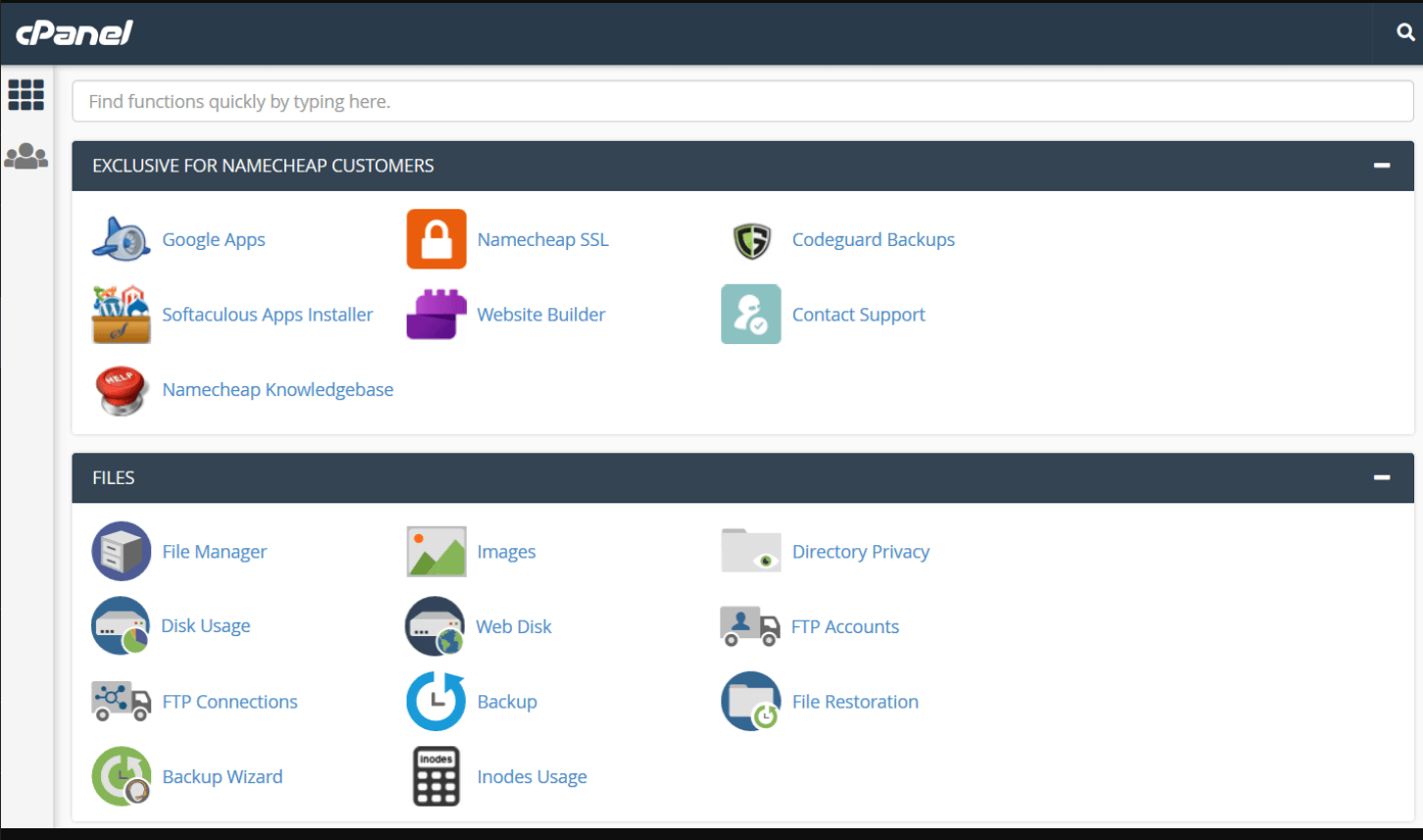Click the search magnifier icon in header
The image size is (1423, 840).
tap(1405, 32)
